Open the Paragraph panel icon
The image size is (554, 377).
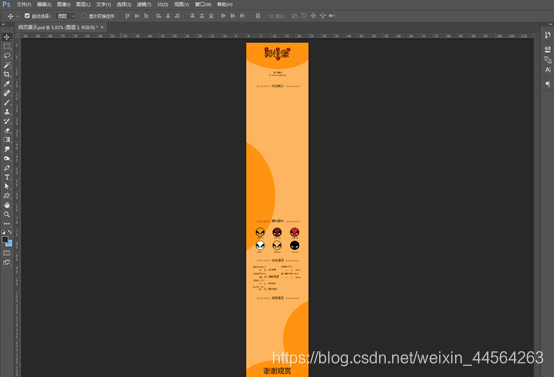[548, 84]
